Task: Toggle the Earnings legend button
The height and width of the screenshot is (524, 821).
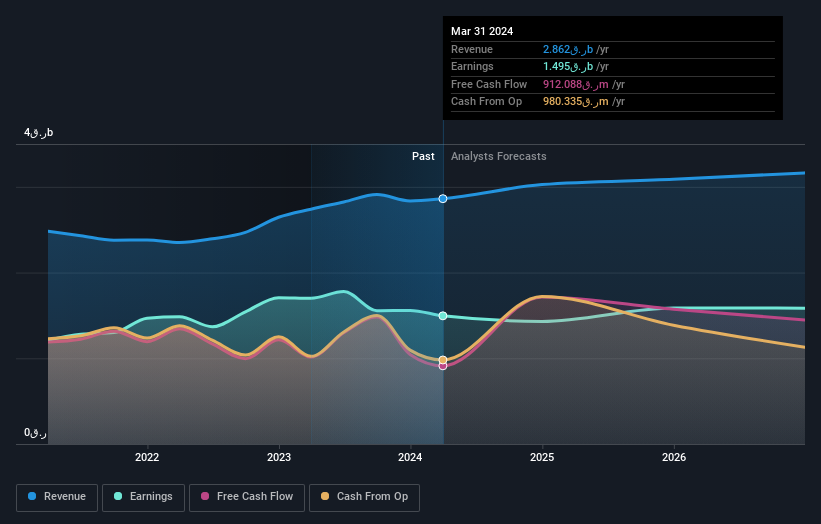Action: point(143,497)
